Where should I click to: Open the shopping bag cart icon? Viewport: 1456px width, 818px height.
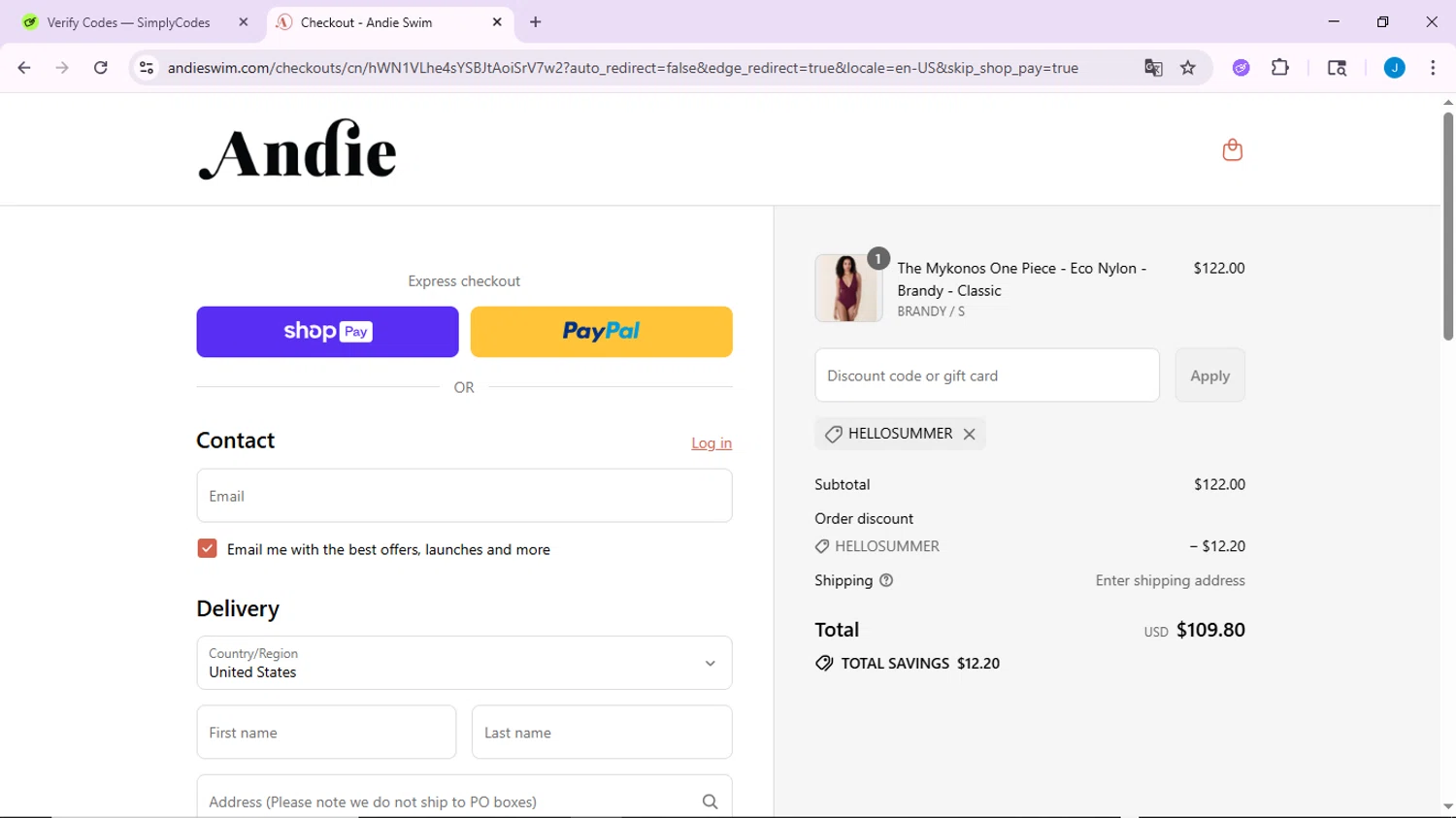pyautogui.click(x=1232, y=149)
